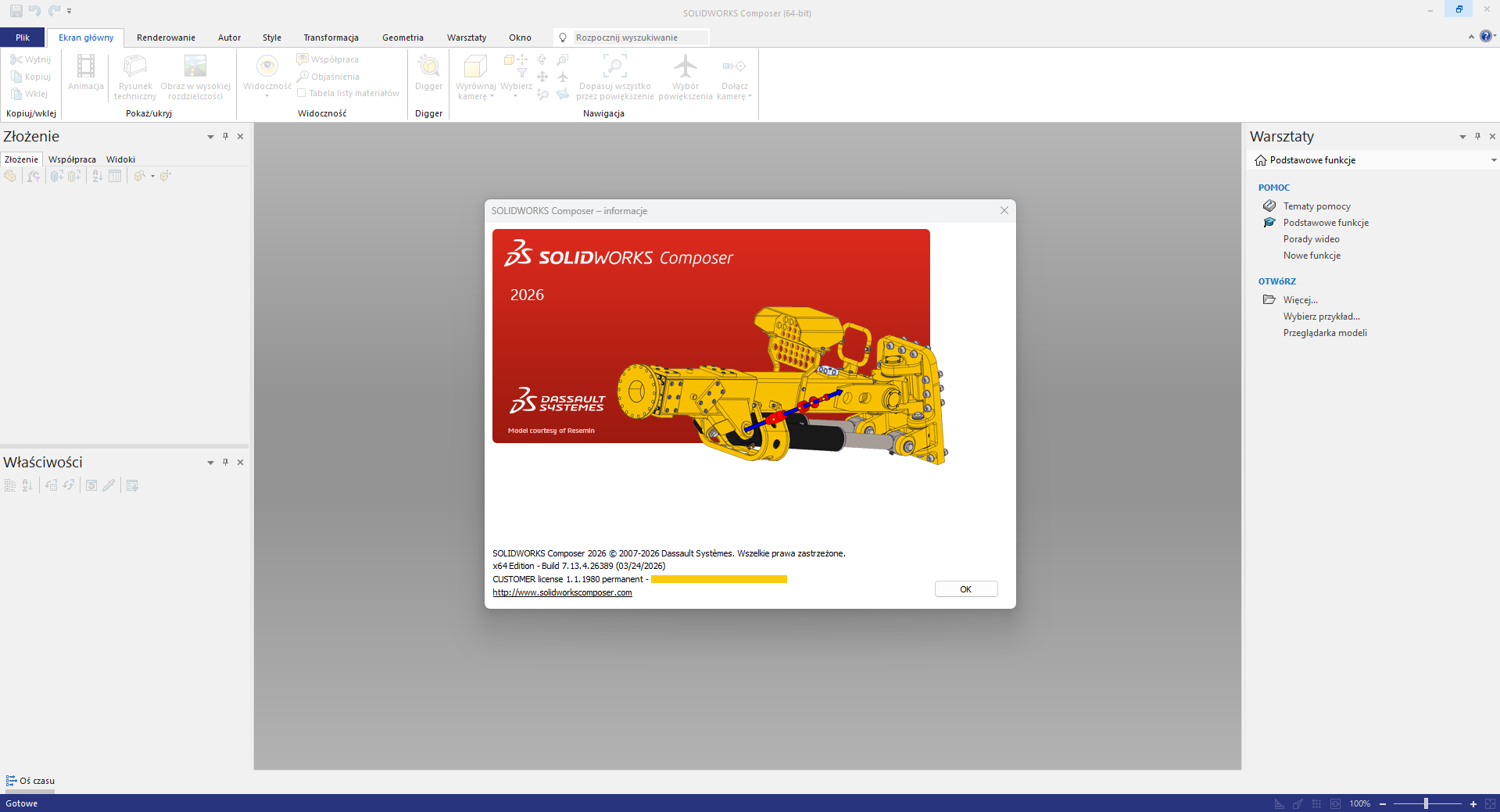This screenshot has width=1500, height=812.
Task: Click the zoom in plus in status bar
Action: (1473, 803)
